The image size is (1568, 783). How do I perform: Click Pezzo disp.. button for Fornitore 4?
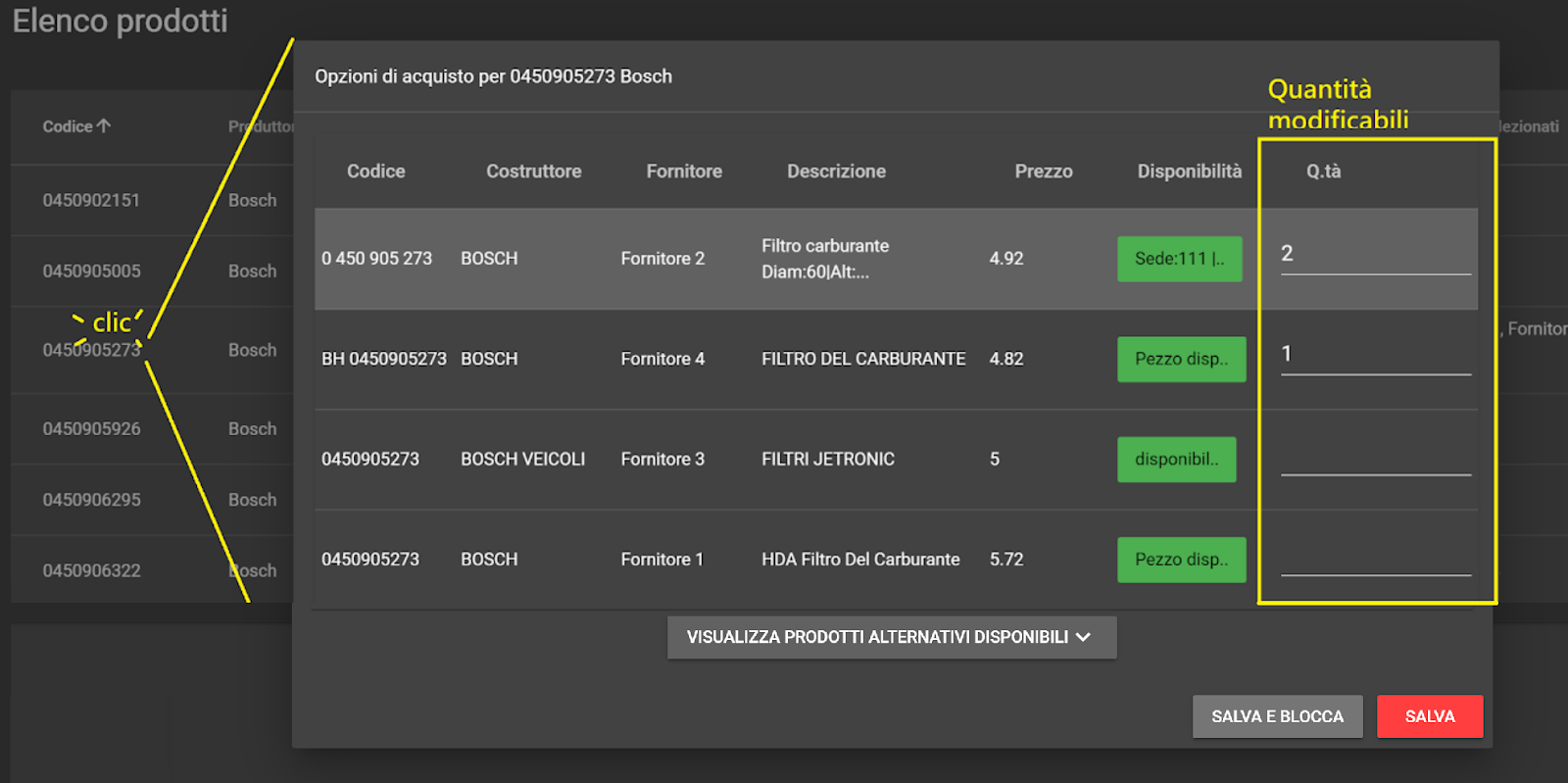point(1182,359)
